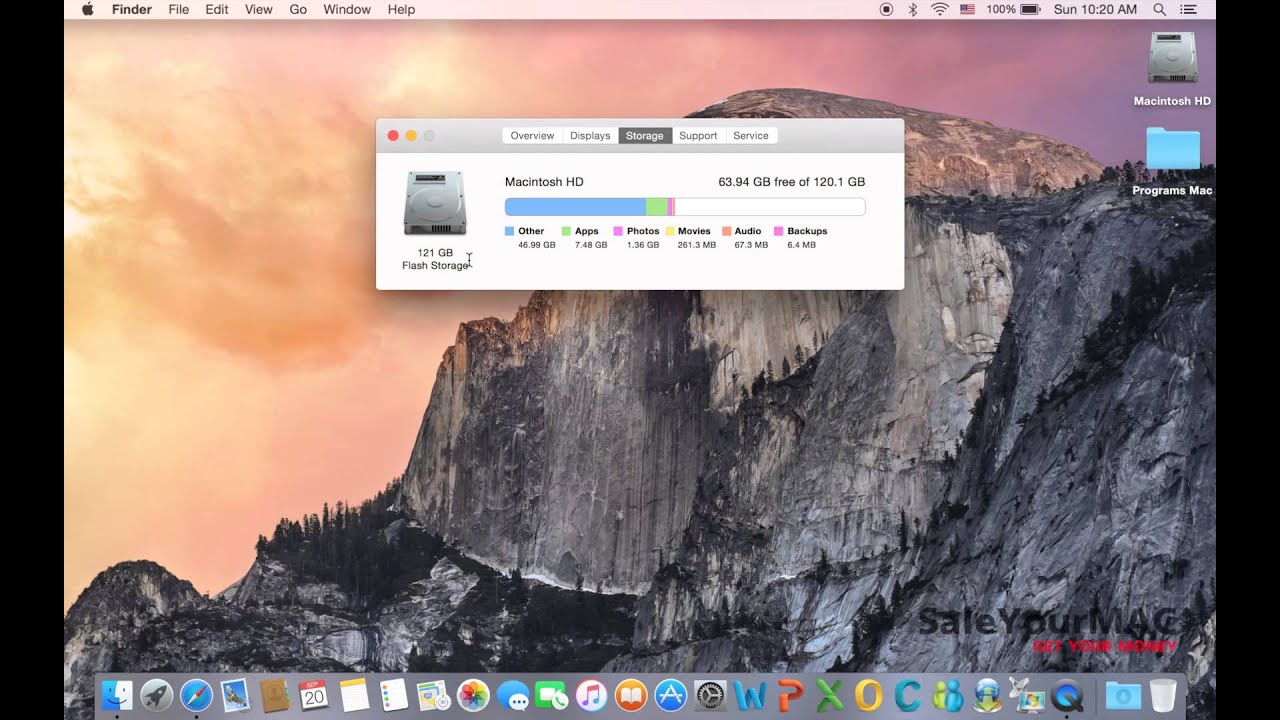
Task: Open Reminders list icon in dock
Action: 394,695
